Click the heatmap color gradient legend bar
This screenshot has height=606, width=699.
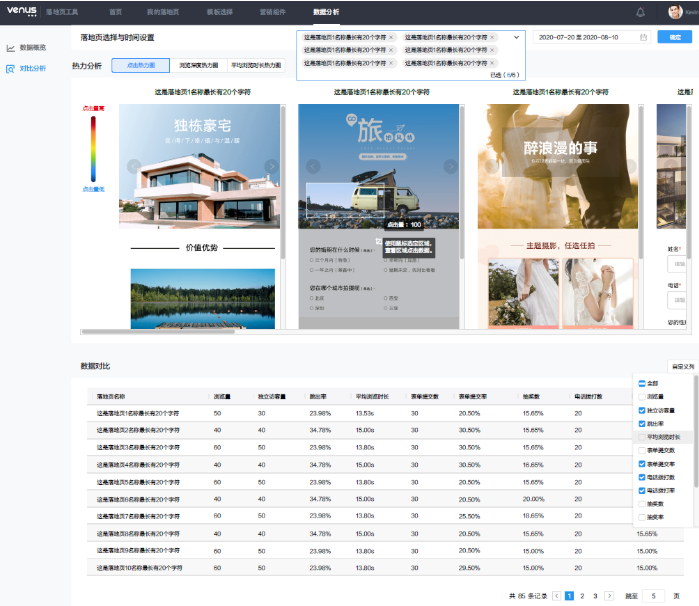tap(93, 148)
